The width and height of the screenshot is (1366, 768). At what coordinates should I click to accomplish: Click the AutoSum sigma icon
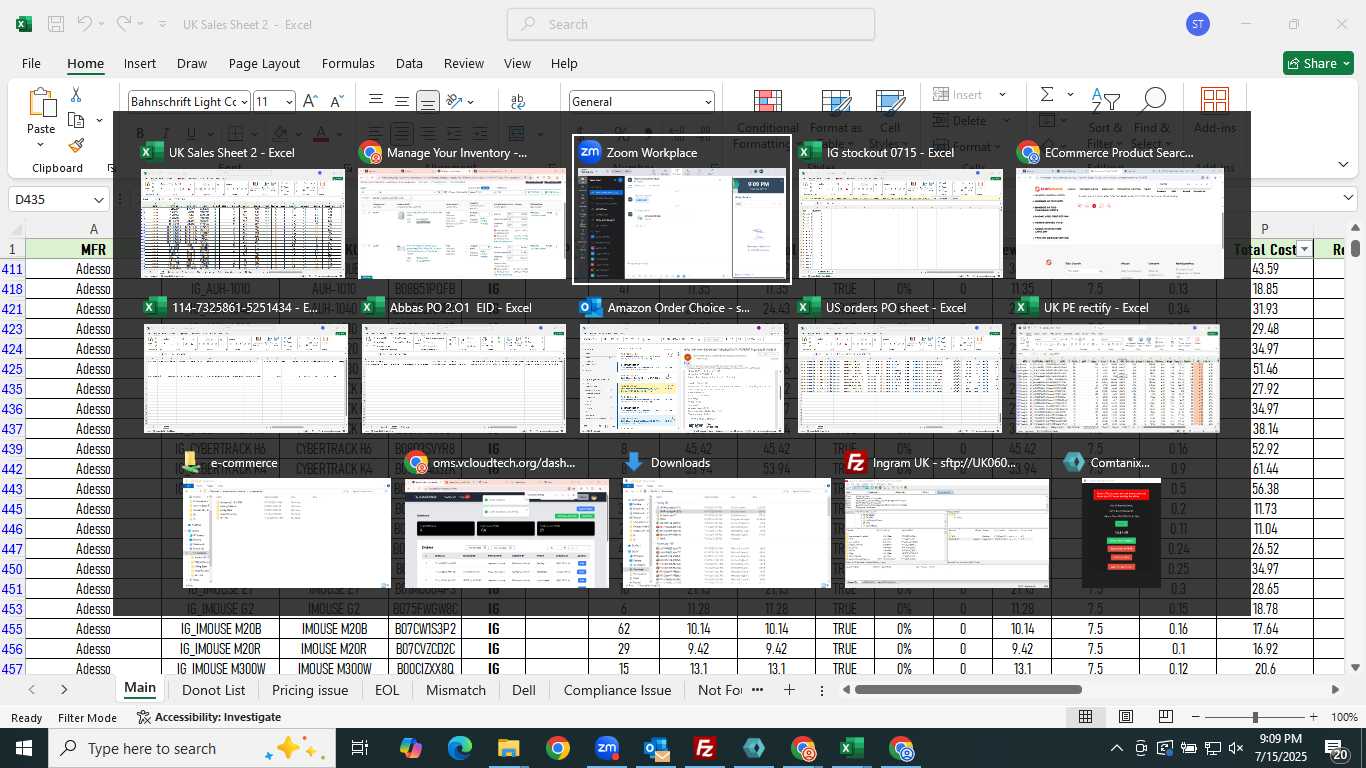pyautogui.click(x=1047, y=94)
